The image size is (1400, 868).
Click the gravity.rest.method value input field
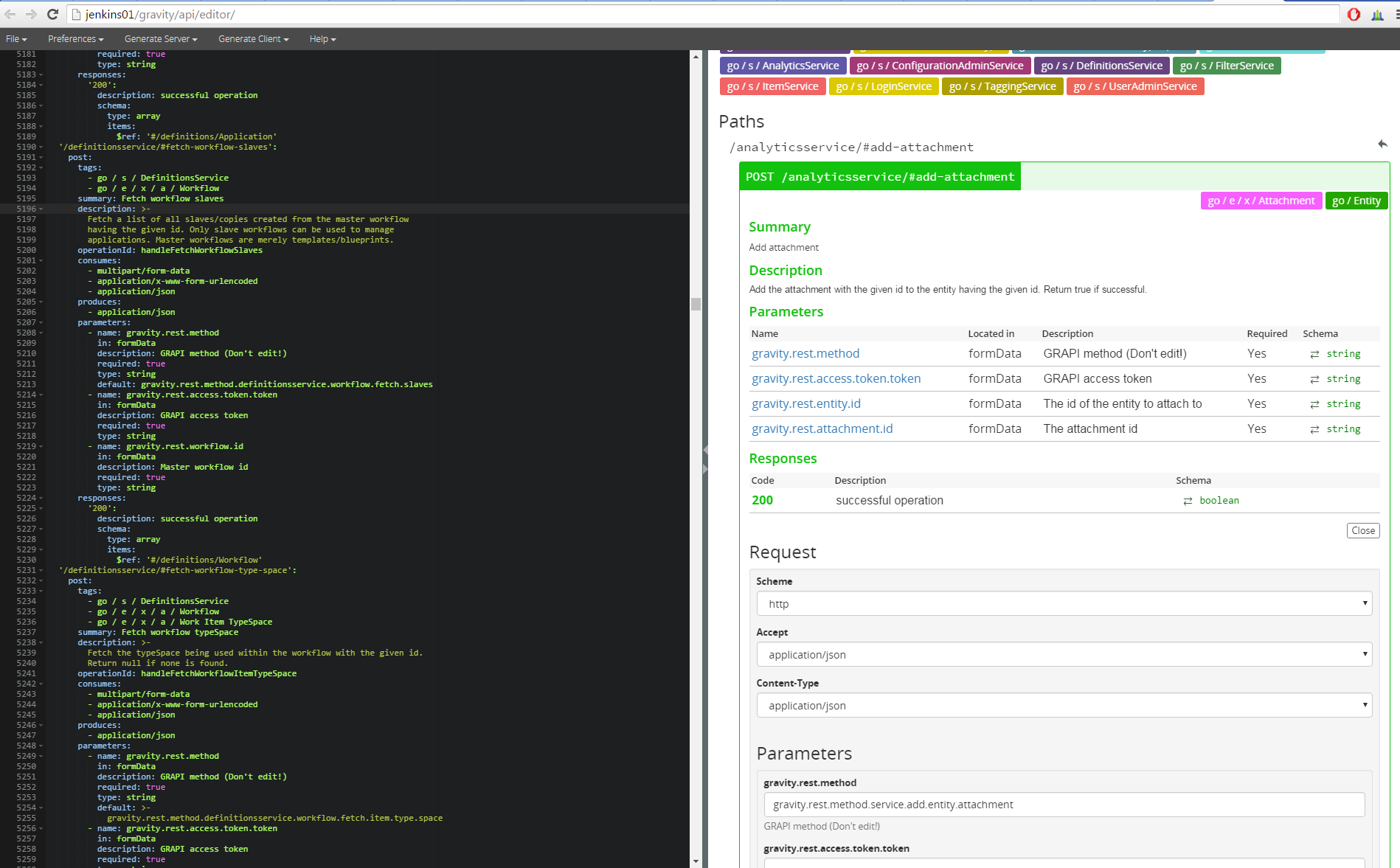tap(1064, 805)
